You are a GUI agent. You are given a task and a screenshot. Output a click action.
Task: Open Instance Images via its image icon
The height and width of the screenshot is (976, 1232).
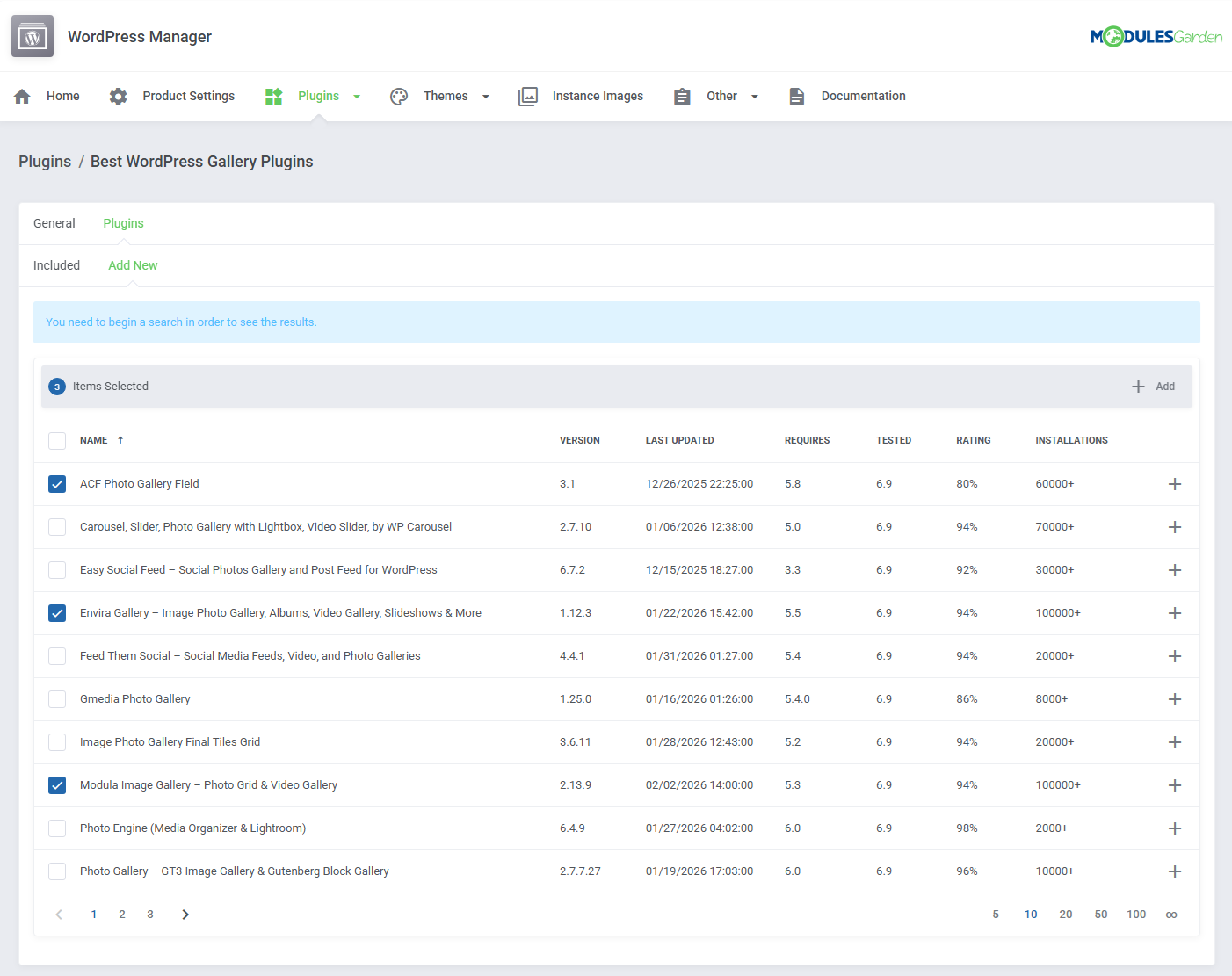(x=527, y=96)
